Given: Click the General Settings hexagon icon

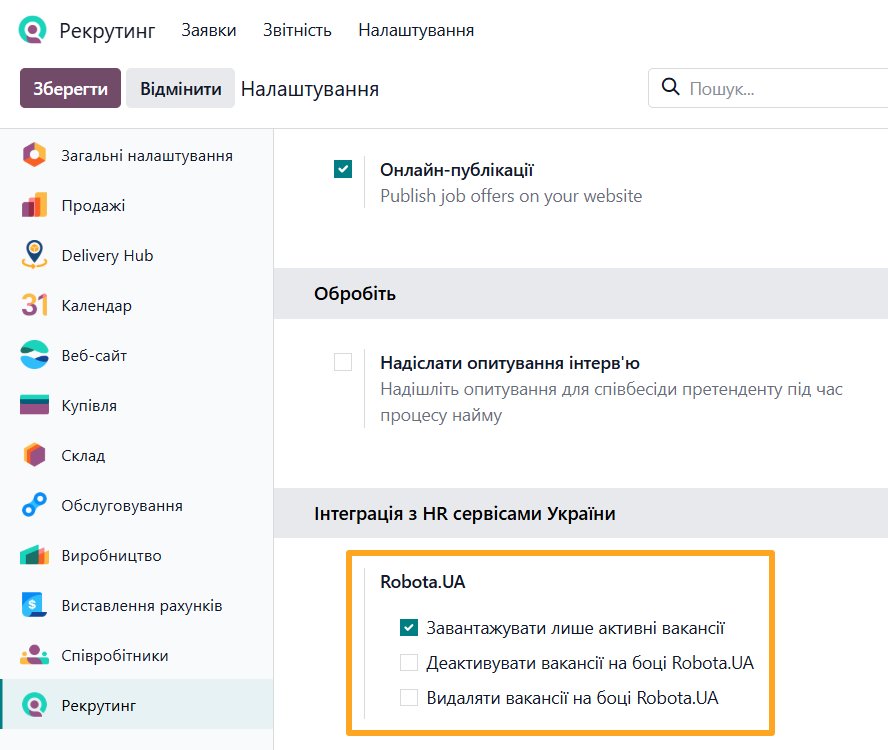Looking at the screenshot, I should pyautogui.click(x=35, y=155).
